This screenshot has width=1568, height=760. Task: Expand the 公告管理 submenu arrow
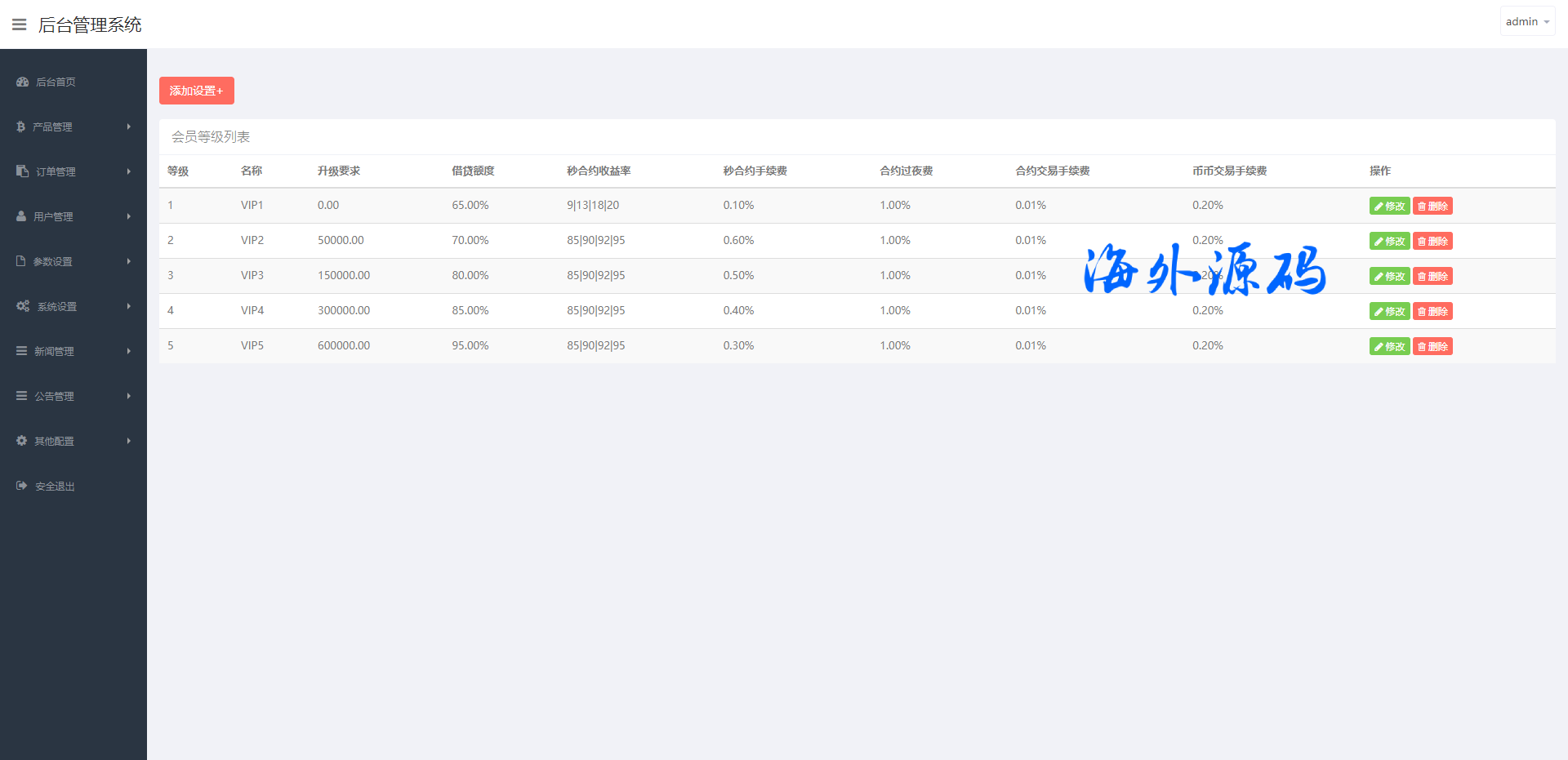tap(129, 396)
